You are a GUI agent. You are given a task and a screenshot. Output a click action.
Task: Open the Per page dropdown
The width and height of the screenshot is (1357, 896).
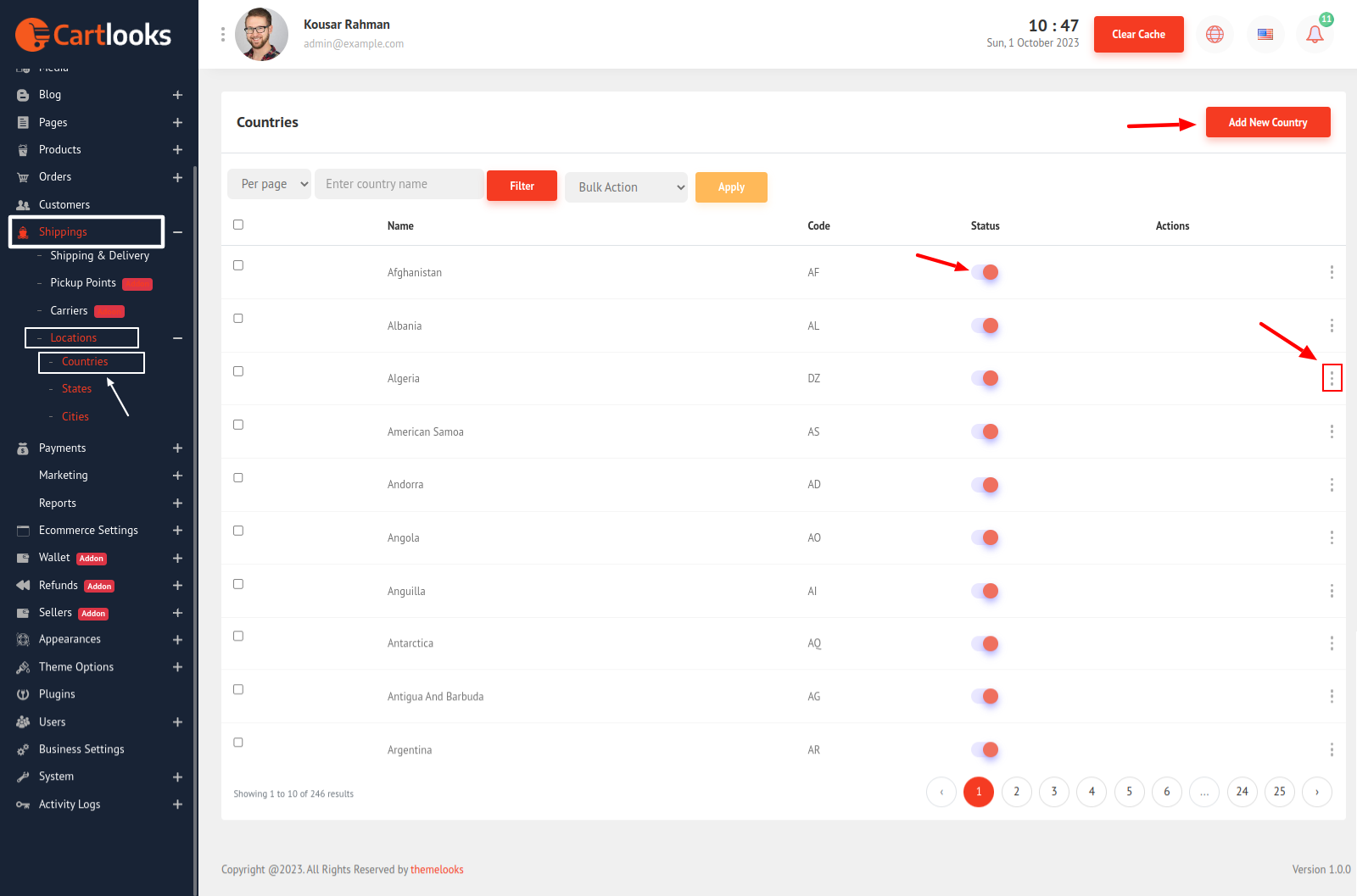[269, 184]
